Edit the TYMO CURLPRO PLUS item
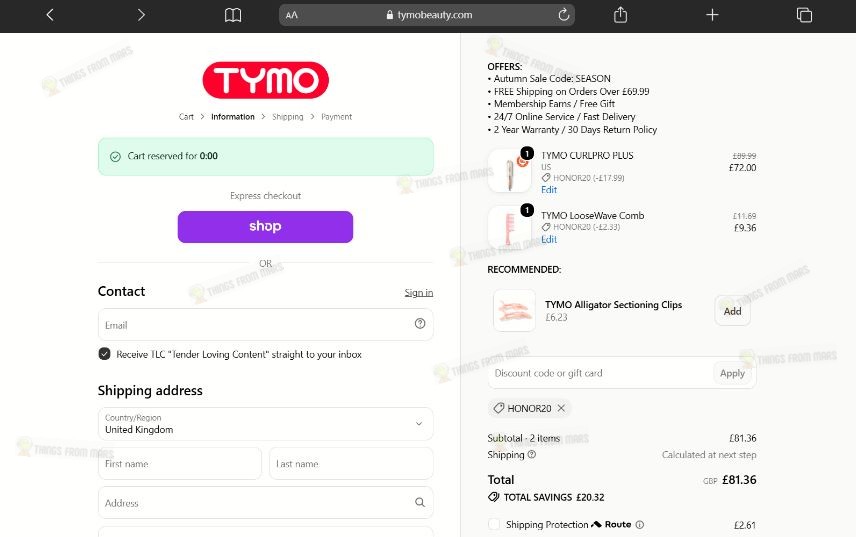The image size is (856, 537). click(x=549, y=190)
